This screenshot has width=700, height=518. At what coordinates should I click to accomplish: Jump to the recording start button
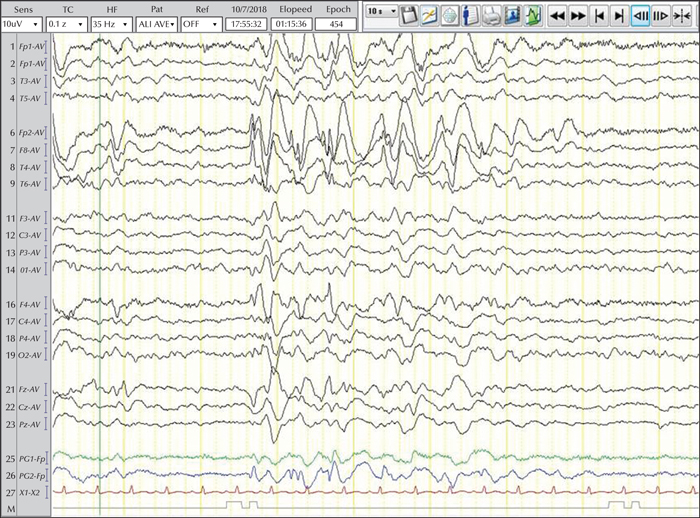coord(599,16)
